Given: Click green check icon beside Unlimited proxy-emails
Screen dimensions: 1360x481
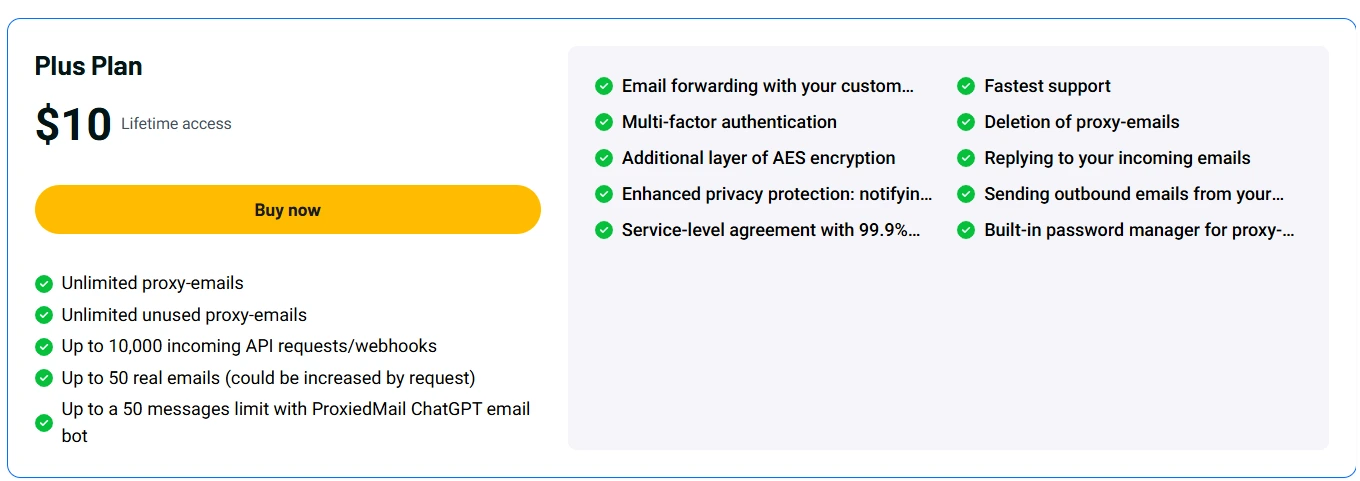Looking at the screenshot, I should coord(44,283).
